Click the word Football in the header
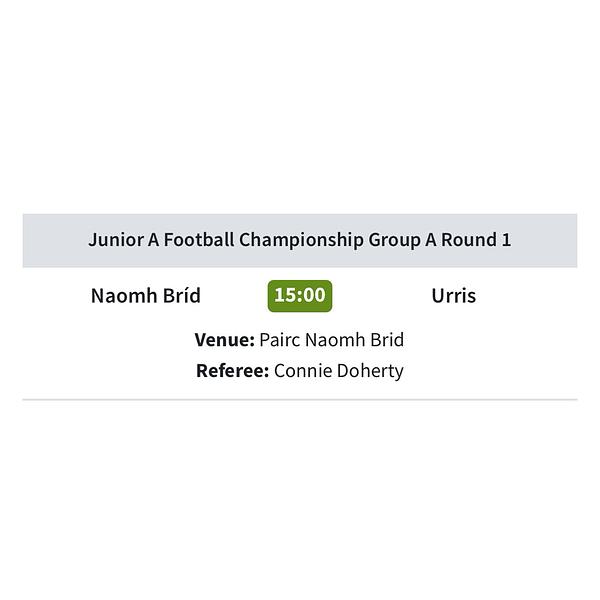The width and height of the screenshot is (600, 600). click(199, 240)
